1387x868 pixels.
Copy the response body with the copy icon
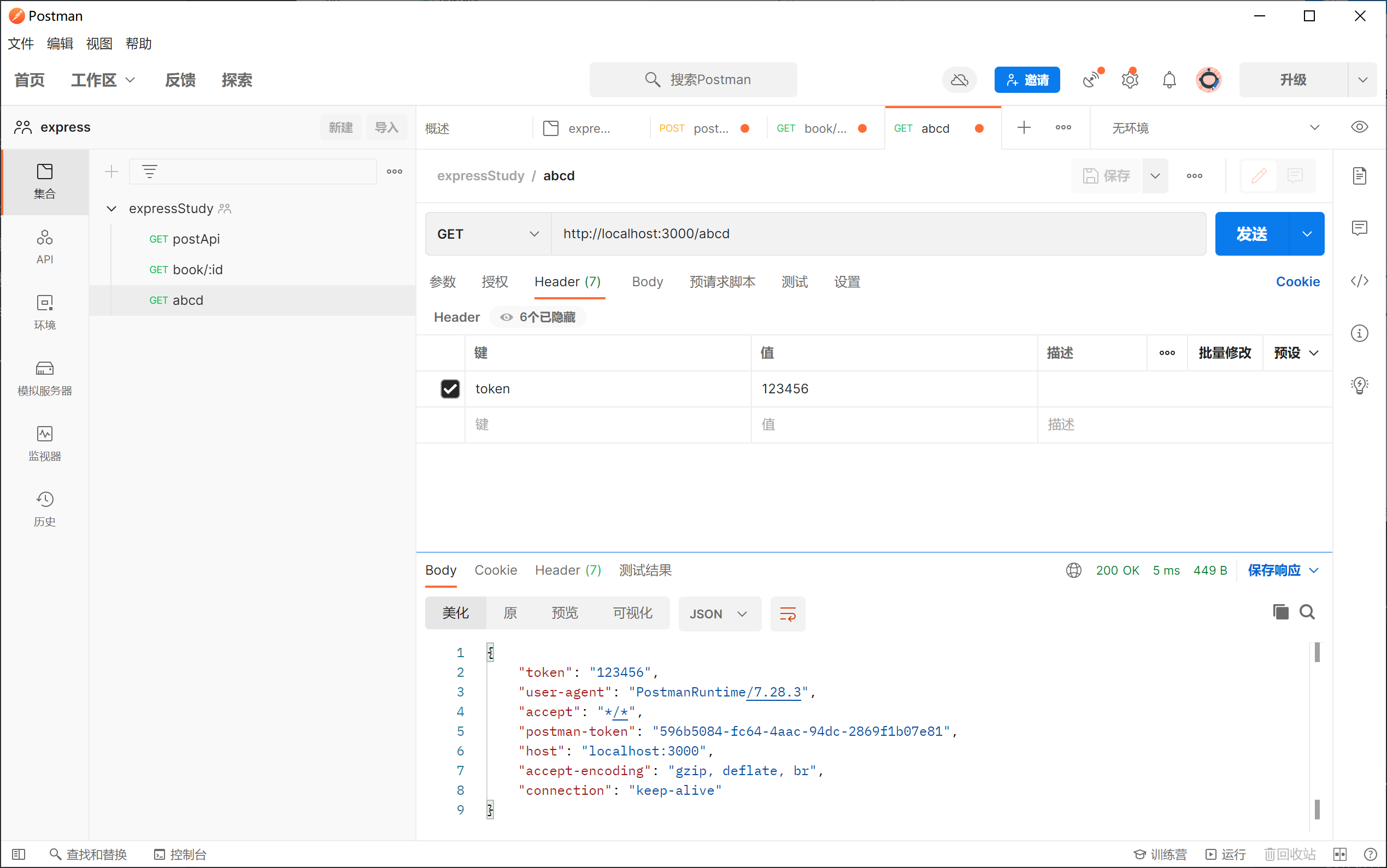(1280, 612)
